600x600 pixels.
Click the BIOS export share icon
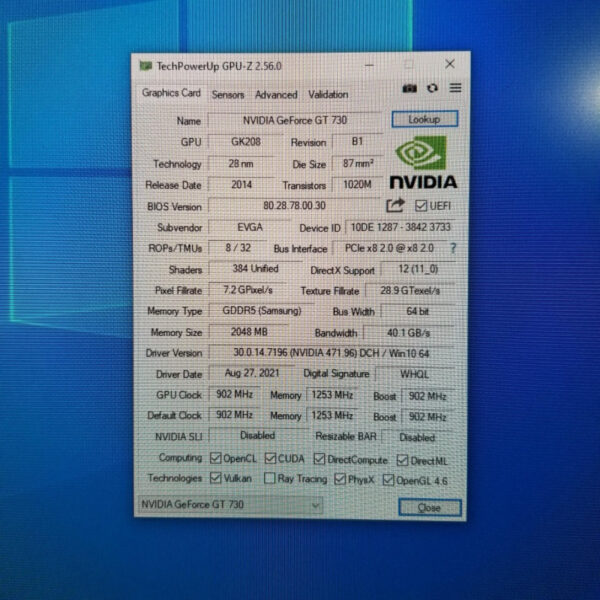coord(395,205)
